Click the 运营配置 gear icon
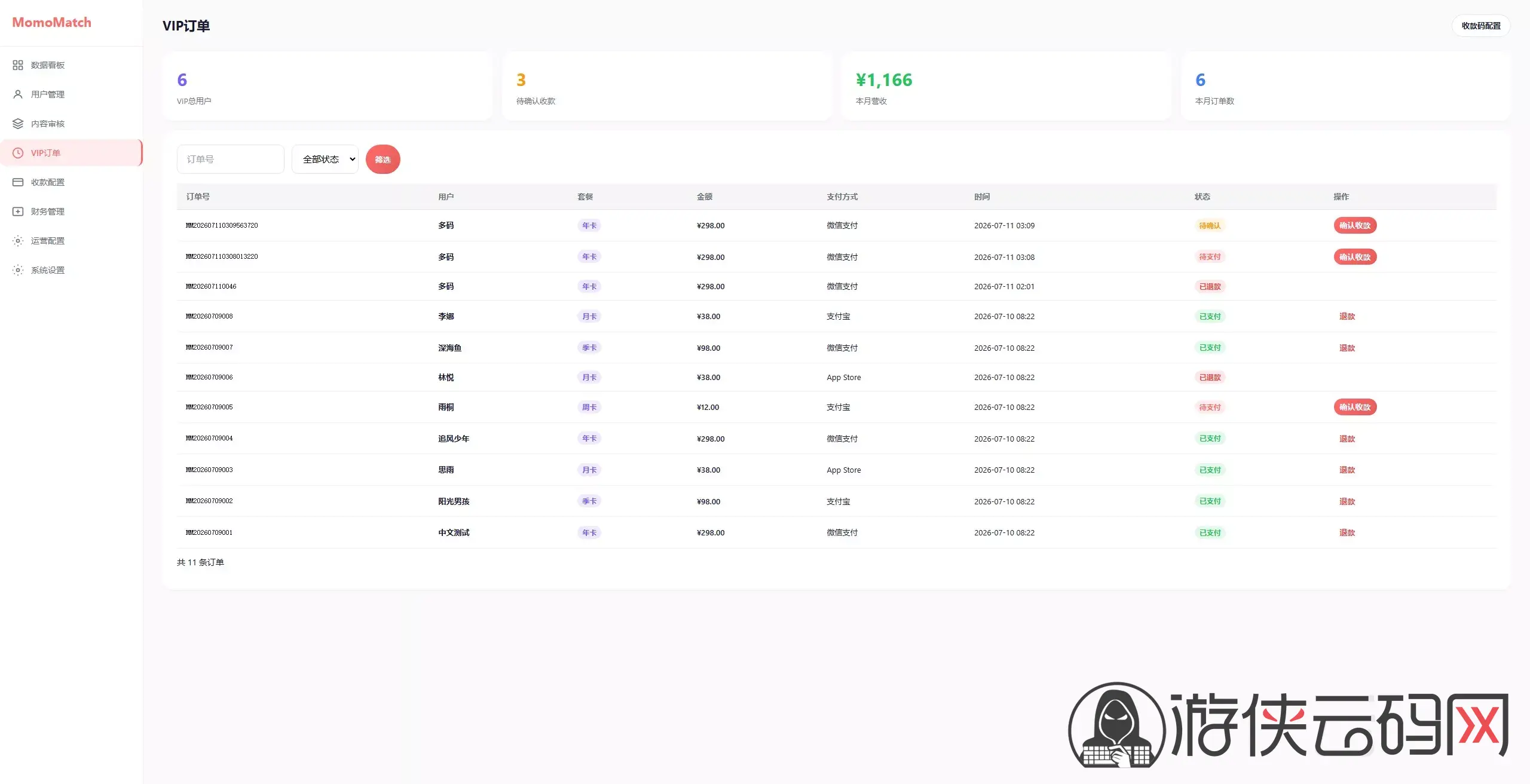This screenshot has height=784, width=1530. click(x=18, y=241)
